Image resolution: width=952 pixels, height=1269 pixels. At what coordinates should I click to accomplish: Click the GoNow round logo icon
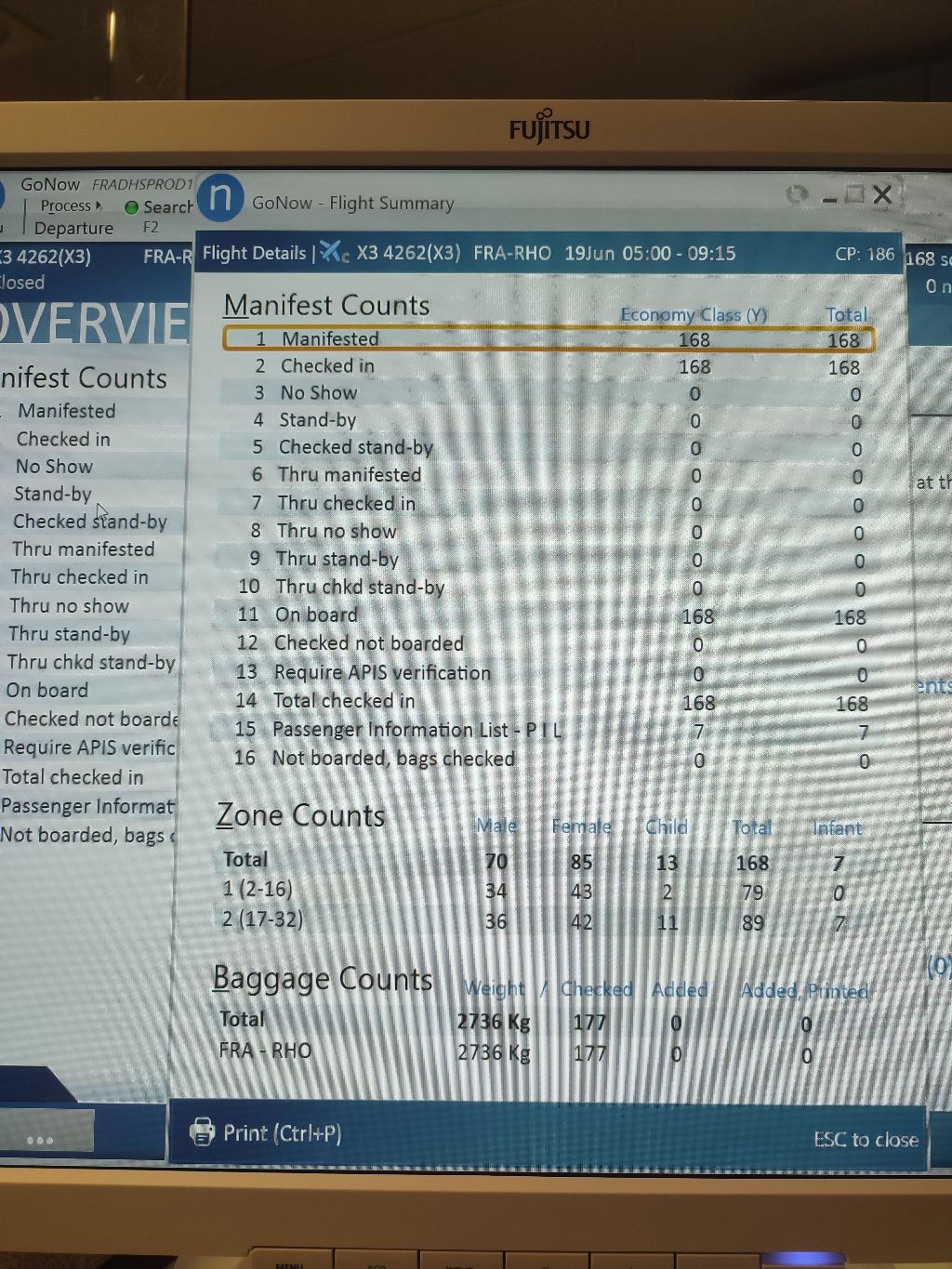[x=220, y=198]
